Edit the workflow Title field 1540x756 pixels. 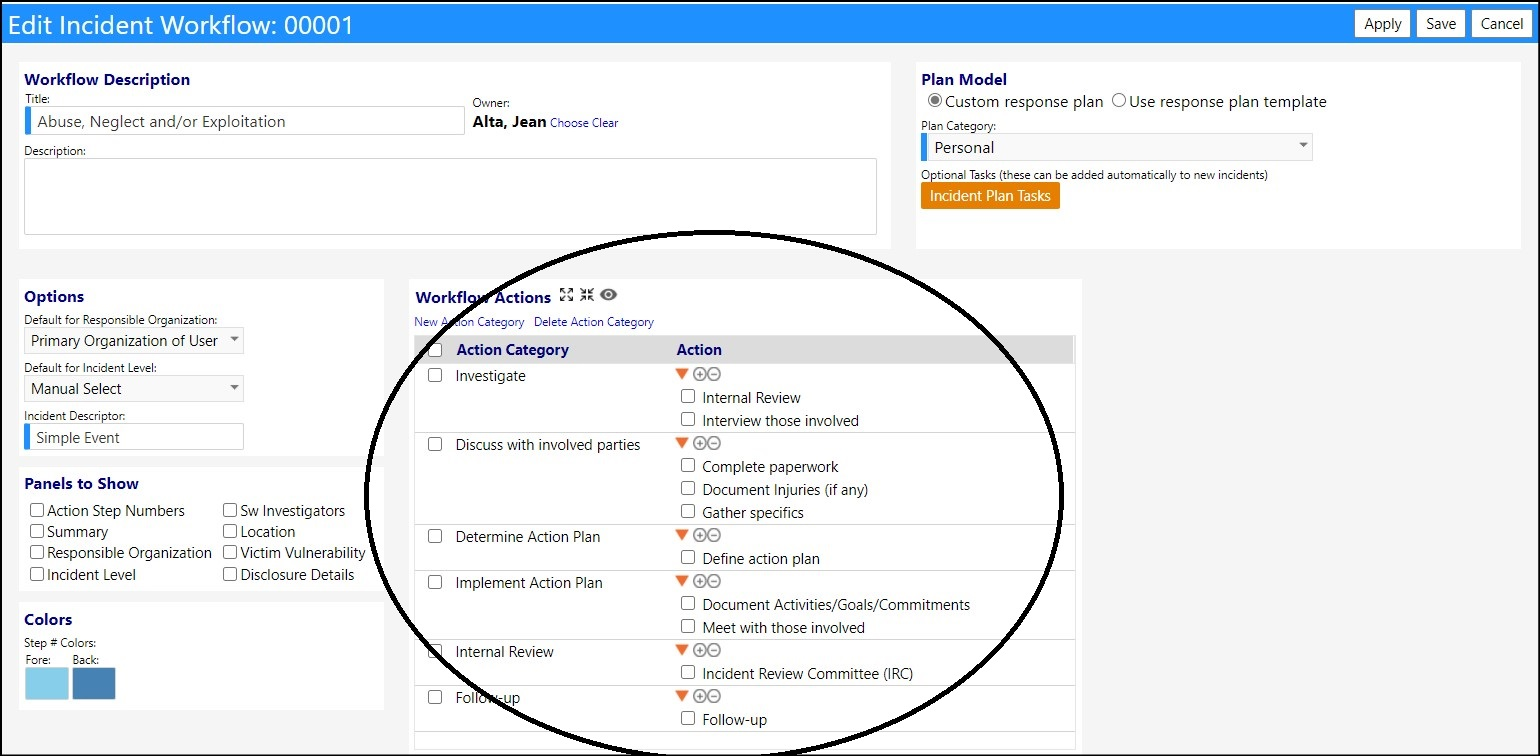pos(244,121)
